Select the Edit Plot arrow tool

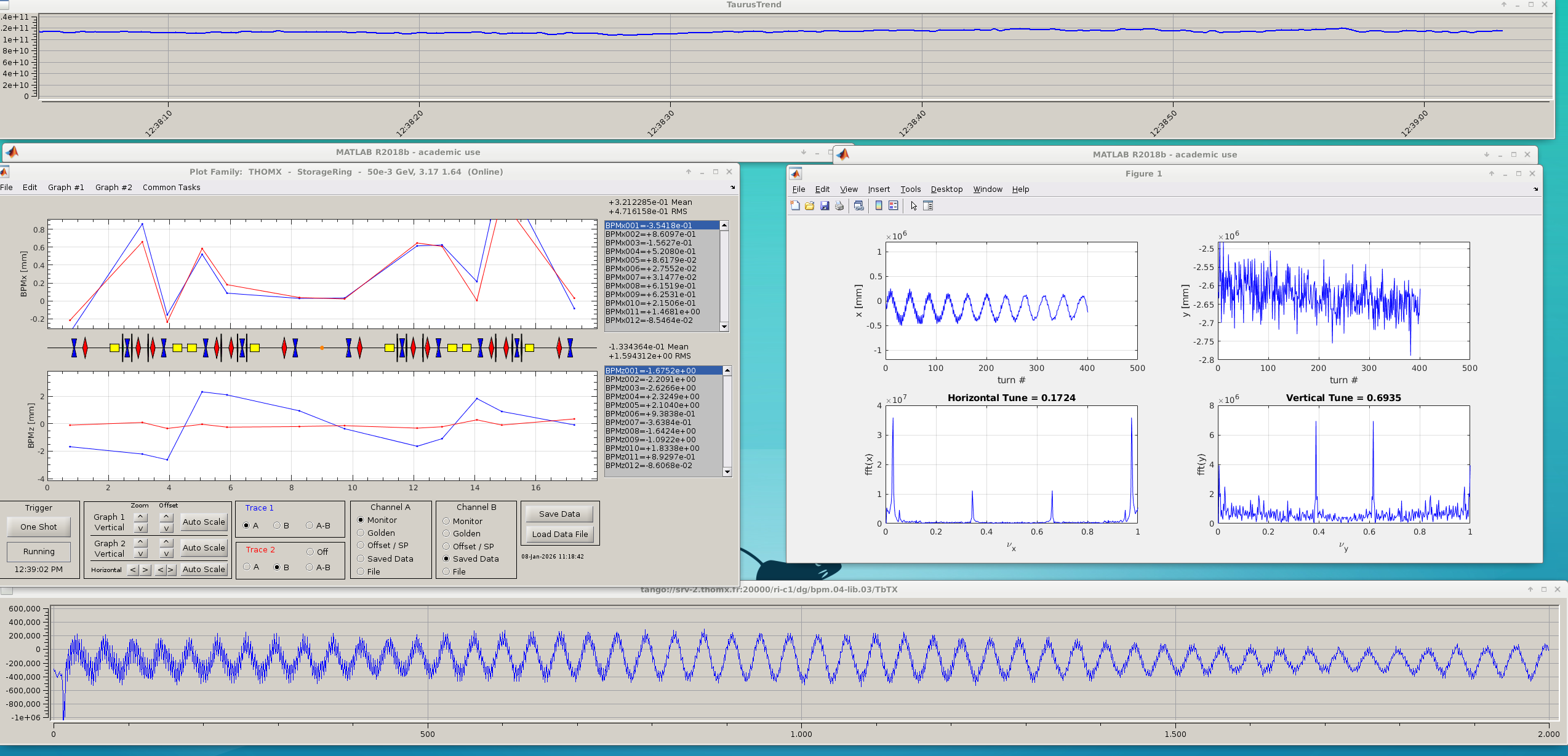tap(914, 206)
